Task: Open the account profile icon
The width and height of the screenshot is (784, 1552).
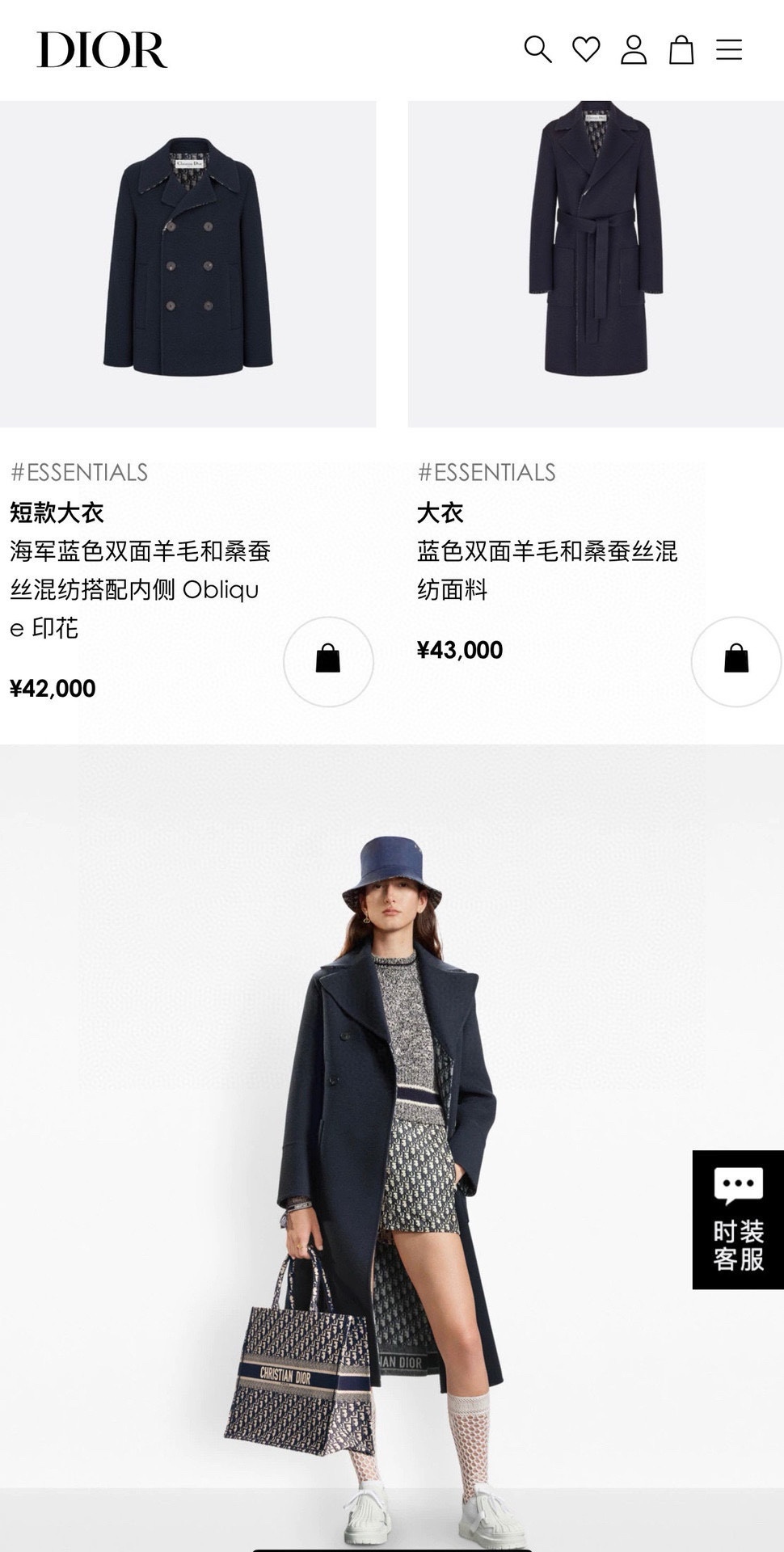Action: (x=634, y=49)
